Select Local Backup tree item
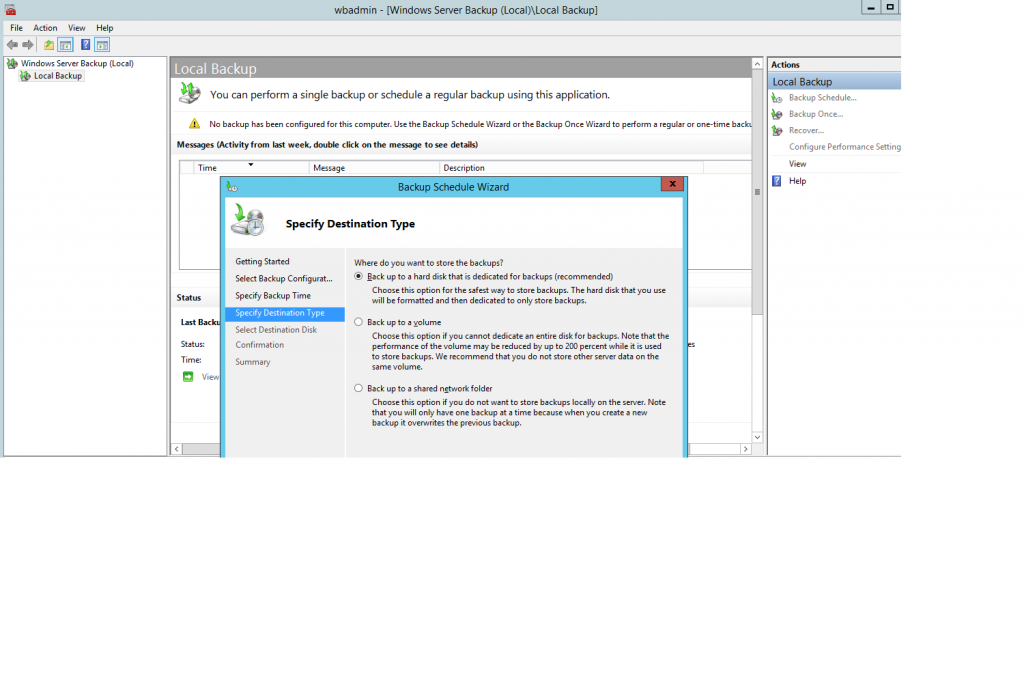1024x683 pixels. point(57,76)
